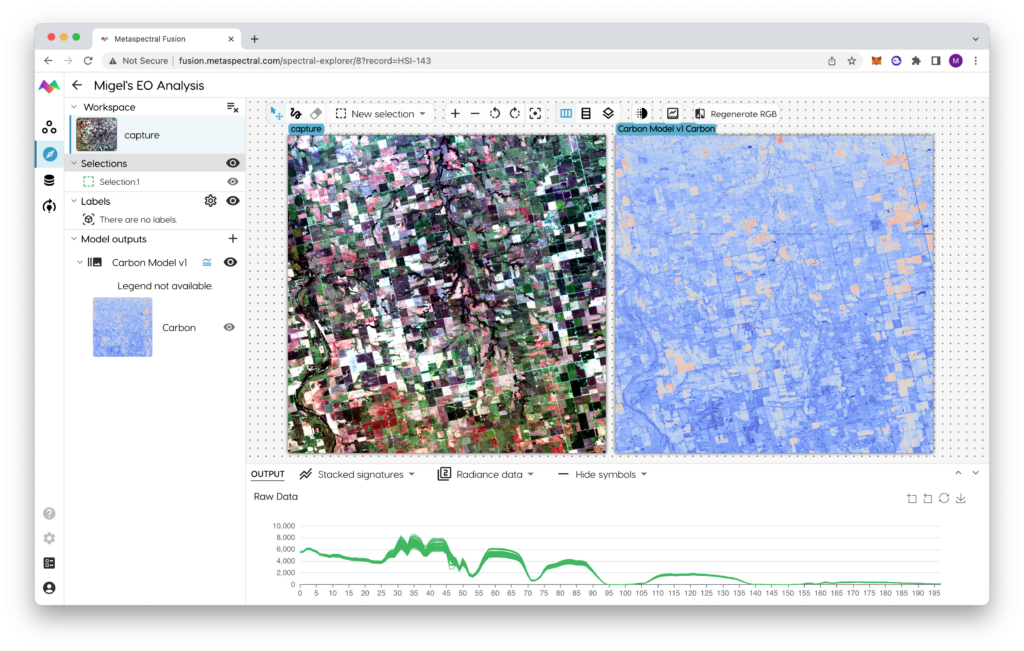
Task: Click the fit-to-view center icon
Action: pyautogui.click(x=535, y=114)
